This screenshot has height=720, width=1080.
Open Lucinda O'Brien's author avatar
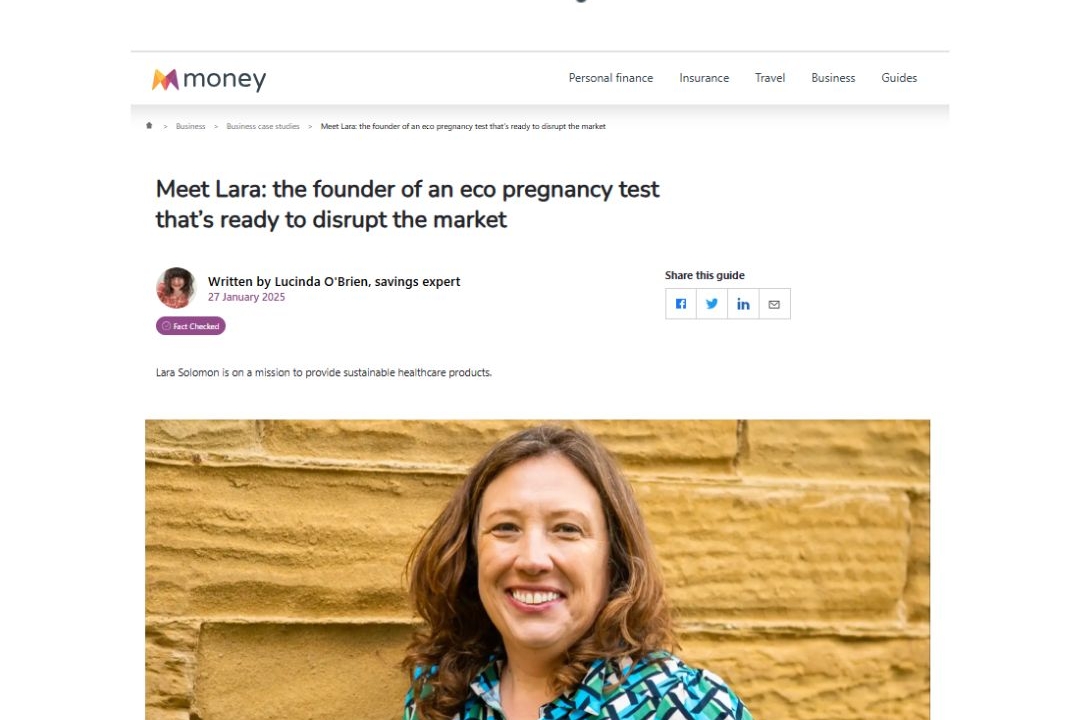point(176,287)
